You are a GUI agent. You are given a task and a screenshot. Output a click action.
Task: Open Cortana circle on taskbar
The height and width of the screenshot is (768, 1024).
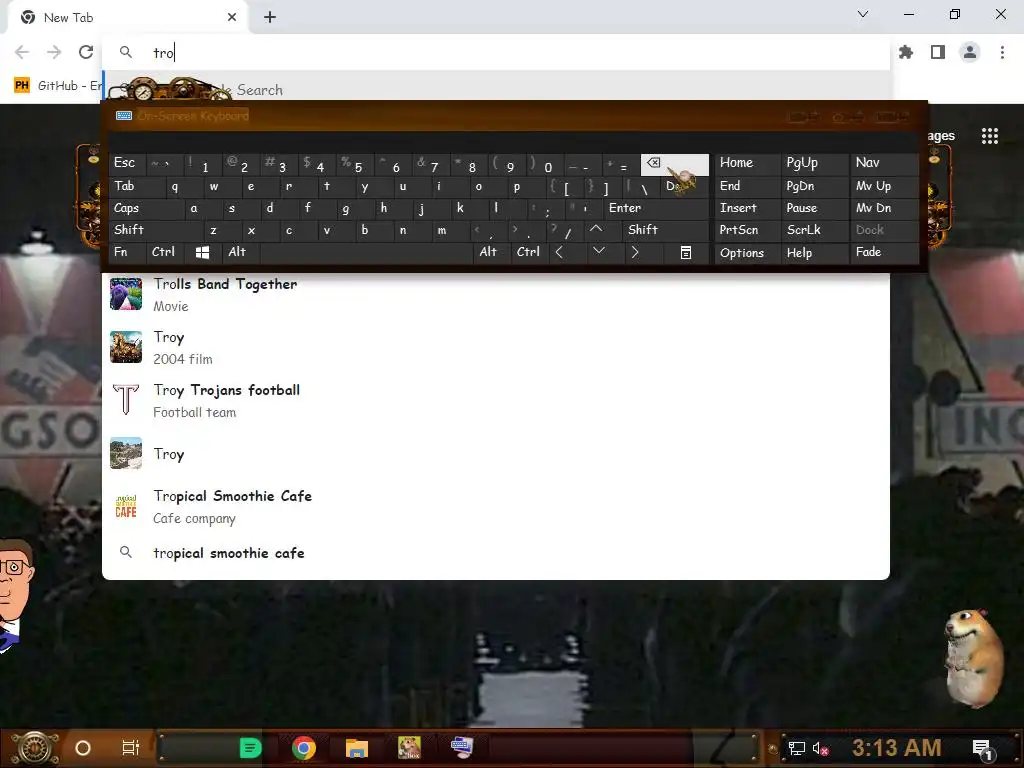tap(83, 748)
